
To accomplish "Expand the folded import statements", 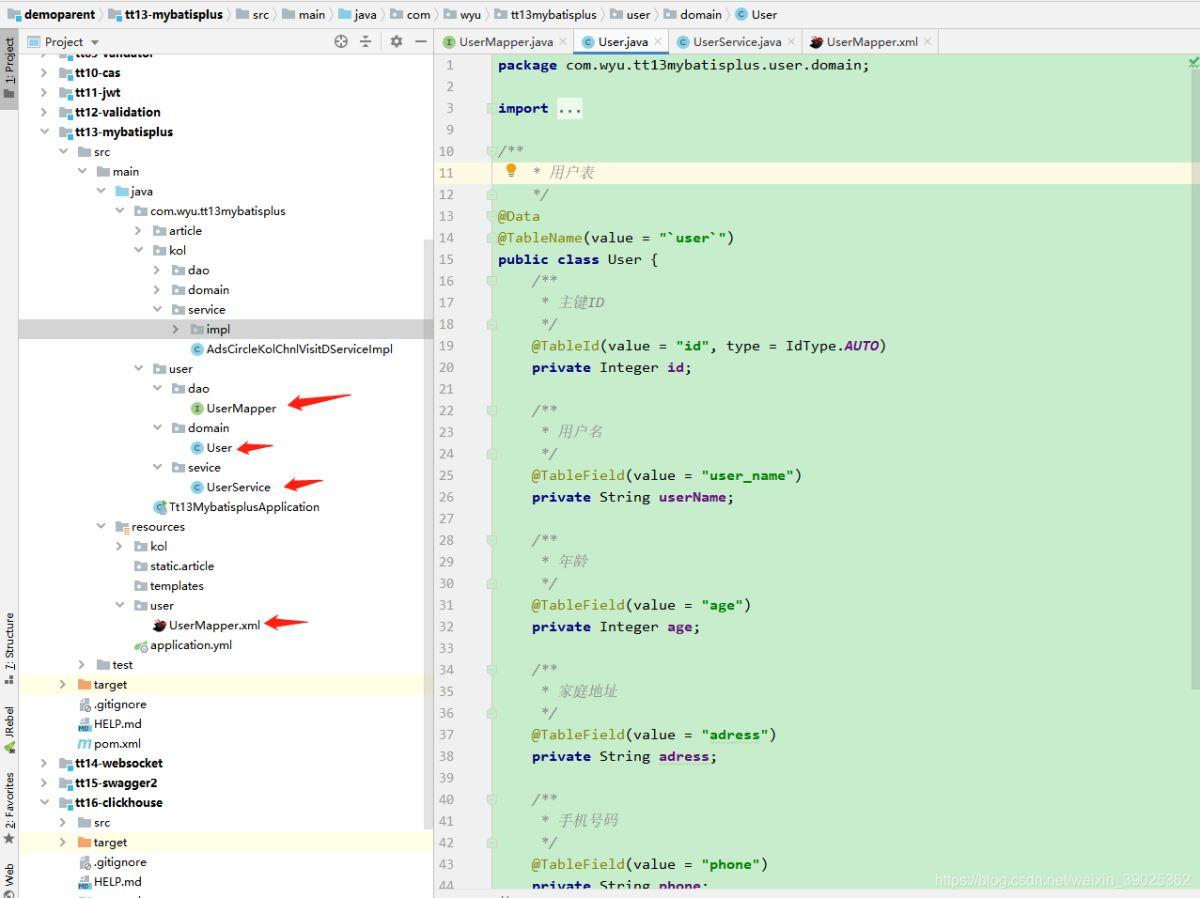I will tap(569, 108).
